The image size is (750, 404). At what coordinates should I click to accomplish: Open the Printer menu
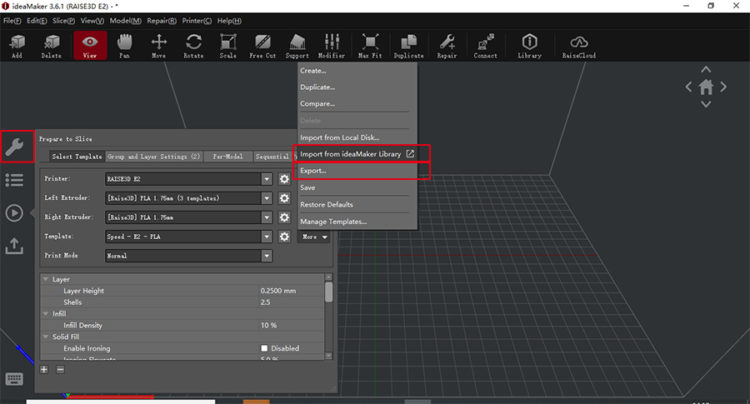point(197,21)
